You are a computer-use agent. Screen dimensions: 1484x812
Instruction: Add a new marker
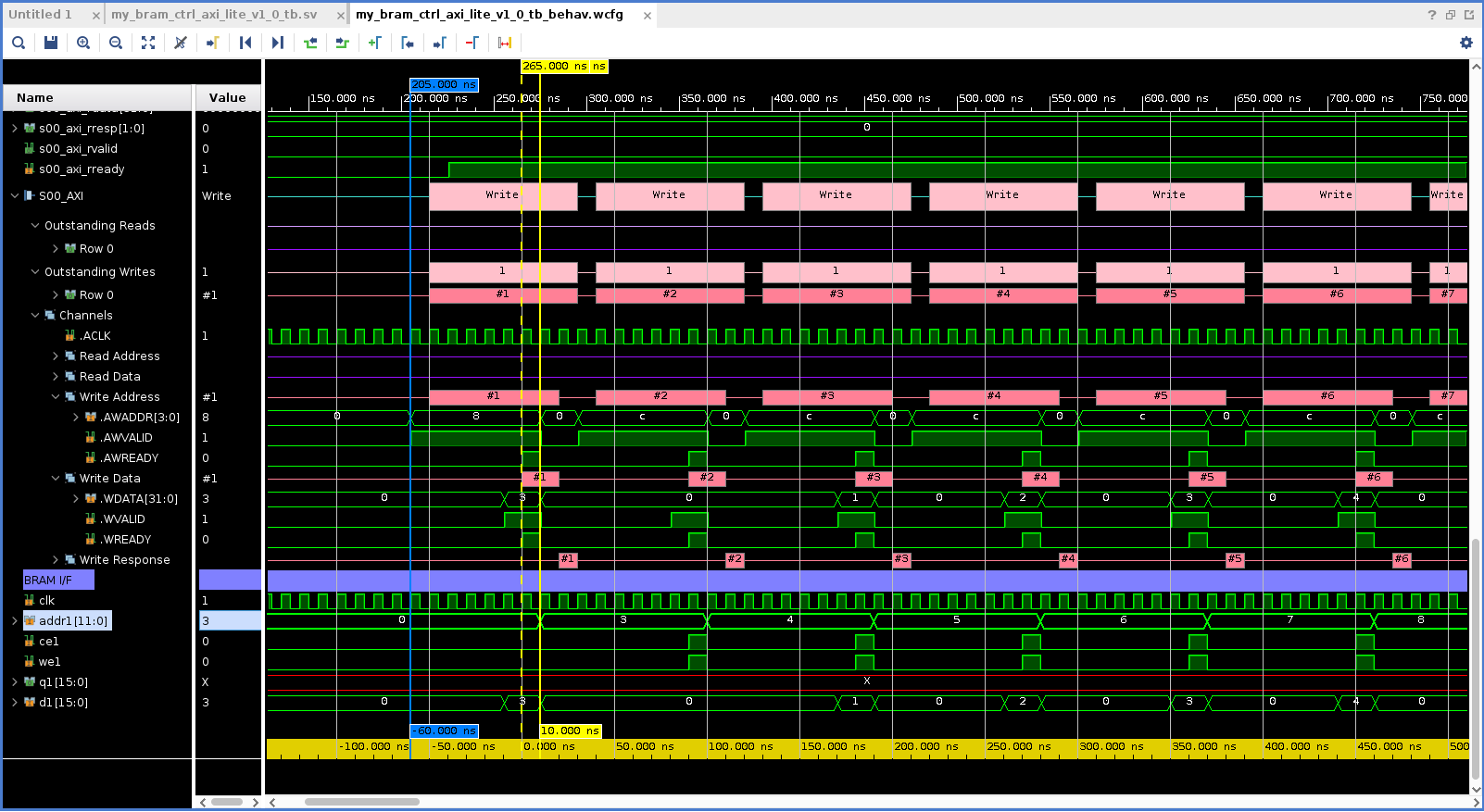pos(375,43)
